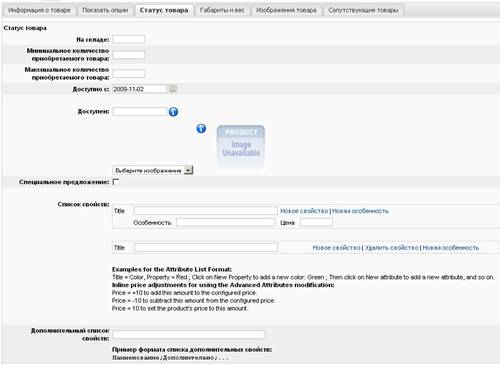Click the Список свойств label
This screenshot has width=500, height=365.
pos(83,204)
